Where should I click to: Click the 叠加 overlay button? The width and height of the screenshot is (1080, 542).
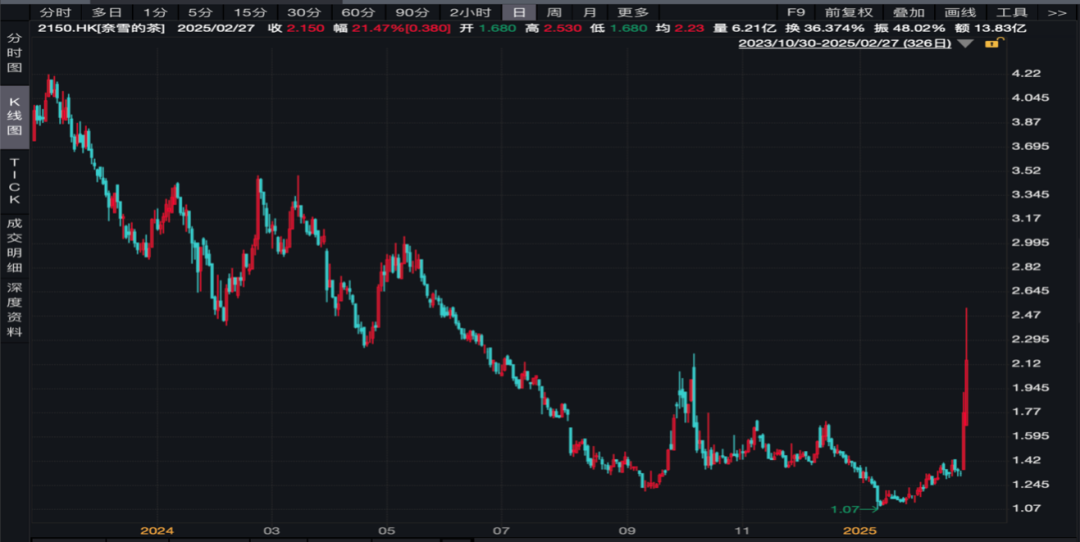(x=908, y=12)
